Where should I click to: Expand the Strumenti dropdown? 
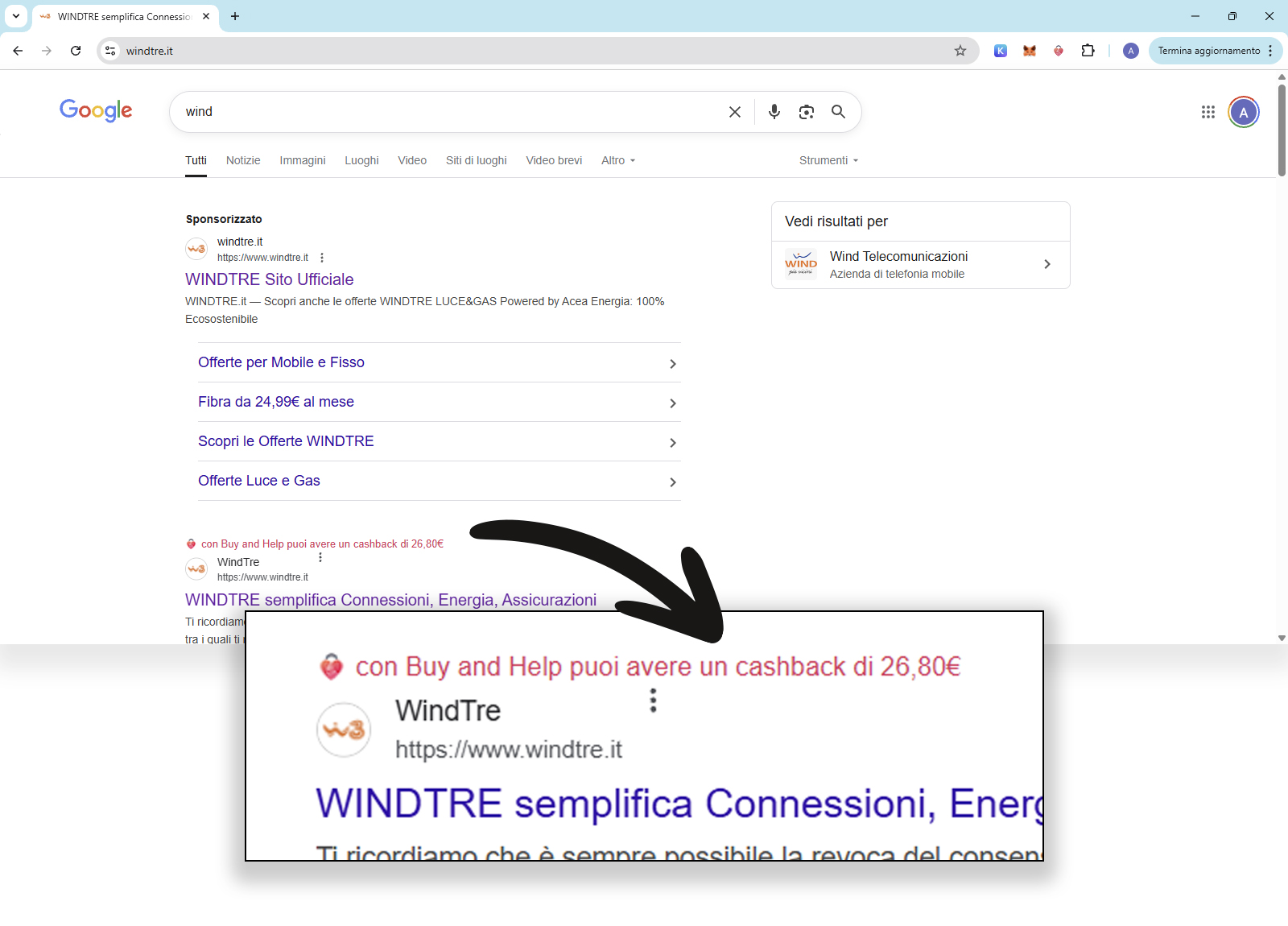click(829, 160)
